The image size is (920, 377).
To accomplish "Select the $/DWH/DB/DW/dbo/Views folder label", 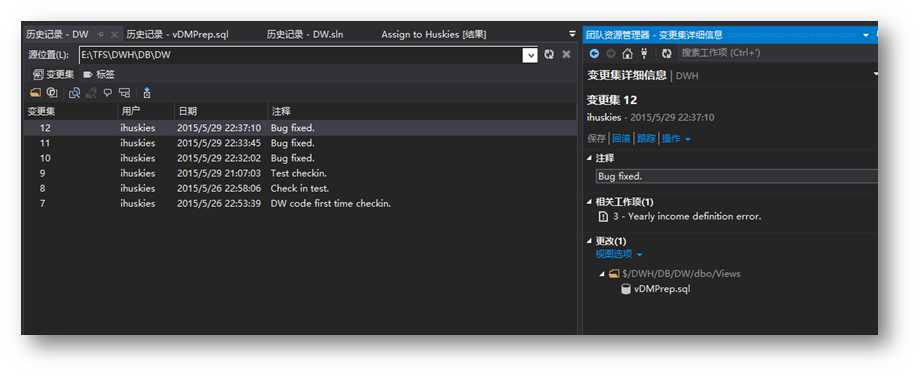I will coord(682,274).
